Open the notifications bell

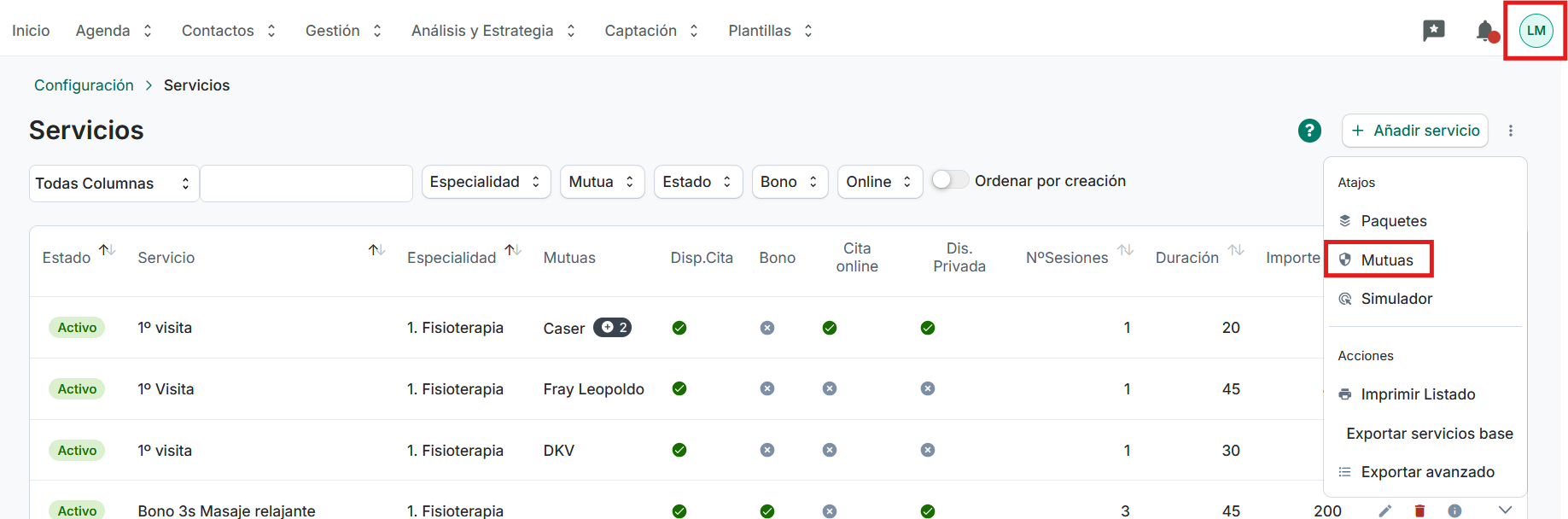pos(1485,31)
